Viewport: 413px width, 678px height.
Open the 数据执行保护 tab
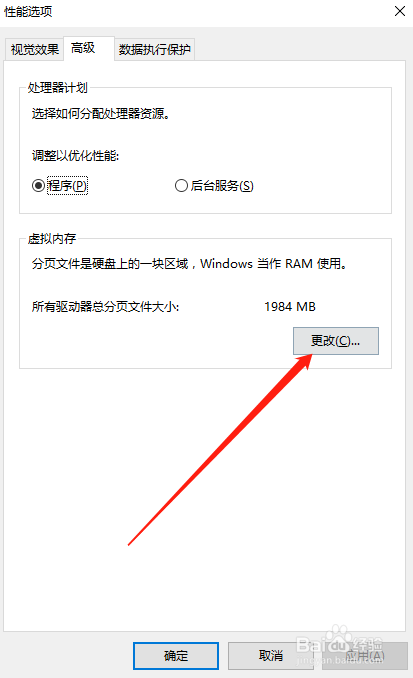pos(154,49)
